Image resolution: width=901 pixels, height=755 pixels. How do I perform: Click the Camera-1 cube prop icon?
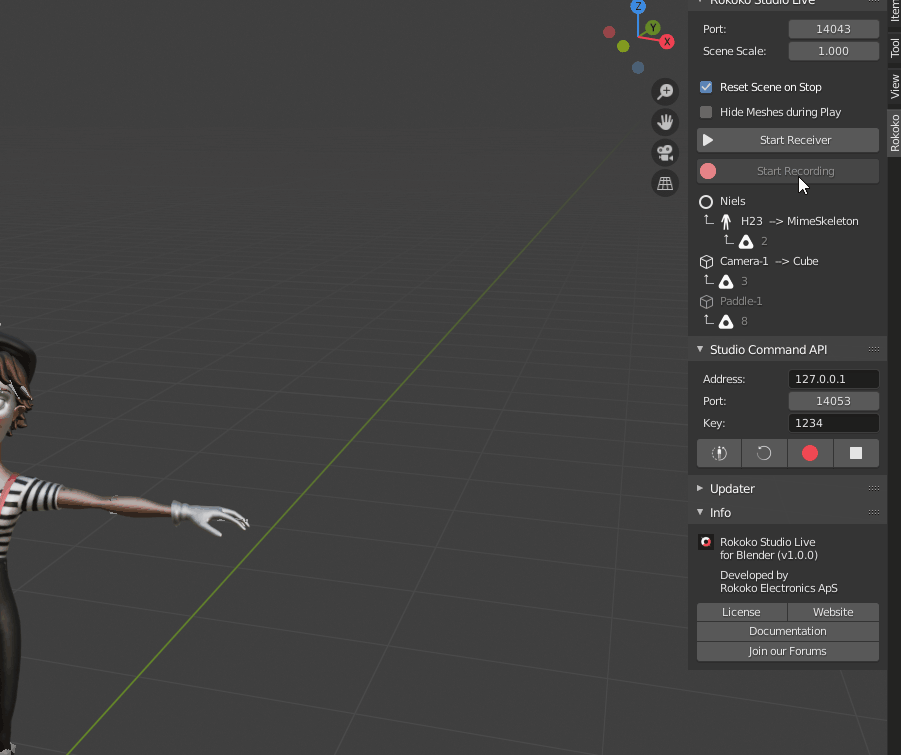pyautogui.click(x=706, y=261)
